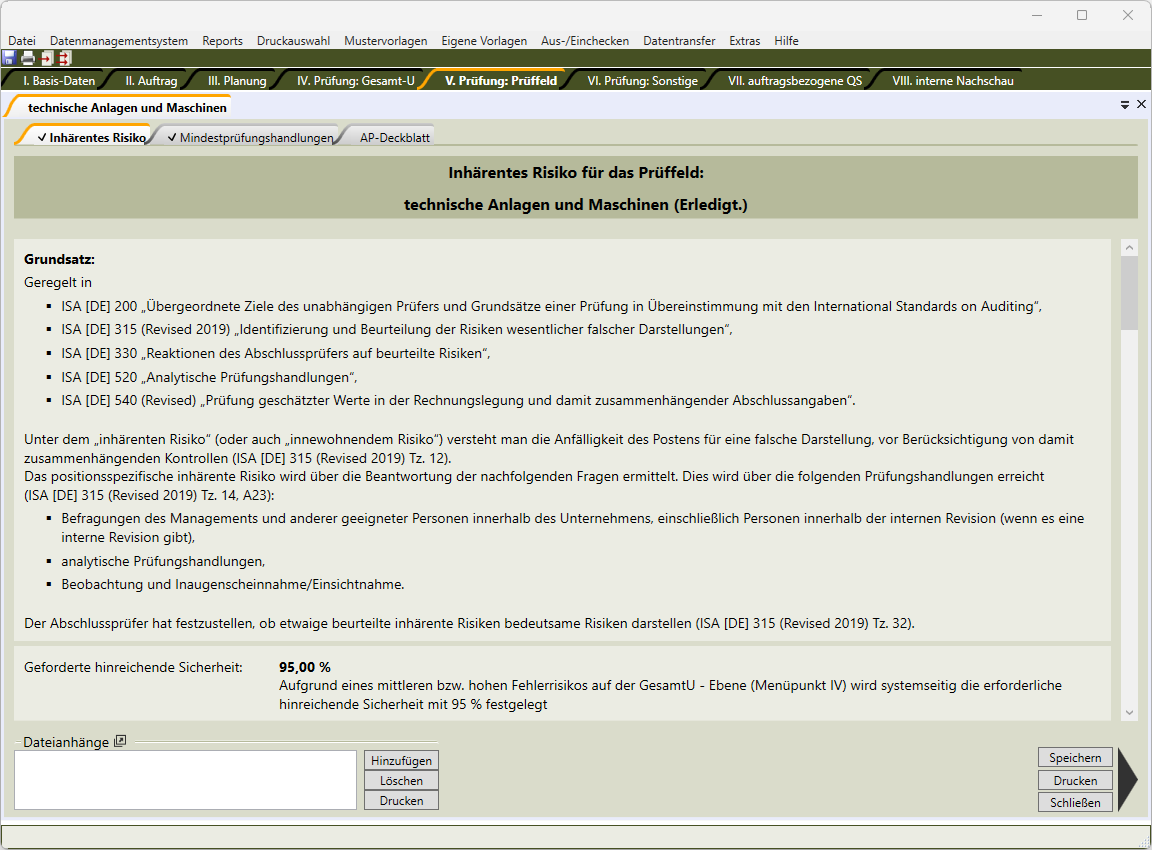Open the Datenmanagementsystem menu

(119, 41)
